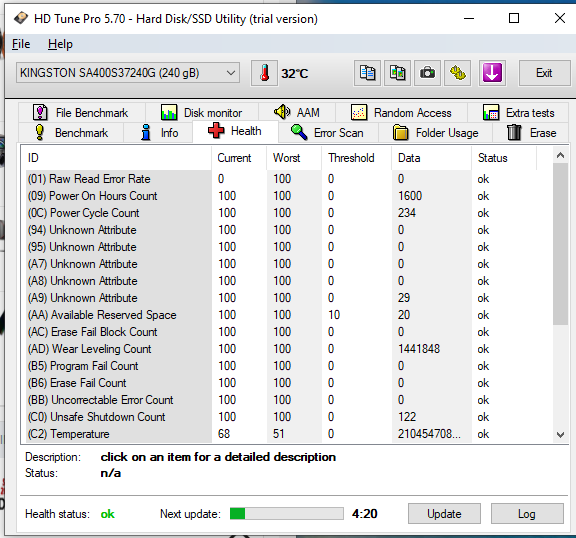Viewport: 576px width, 538px height.
Task: Switch to the Folder Usage tab
Action: [x=436, y=133]
